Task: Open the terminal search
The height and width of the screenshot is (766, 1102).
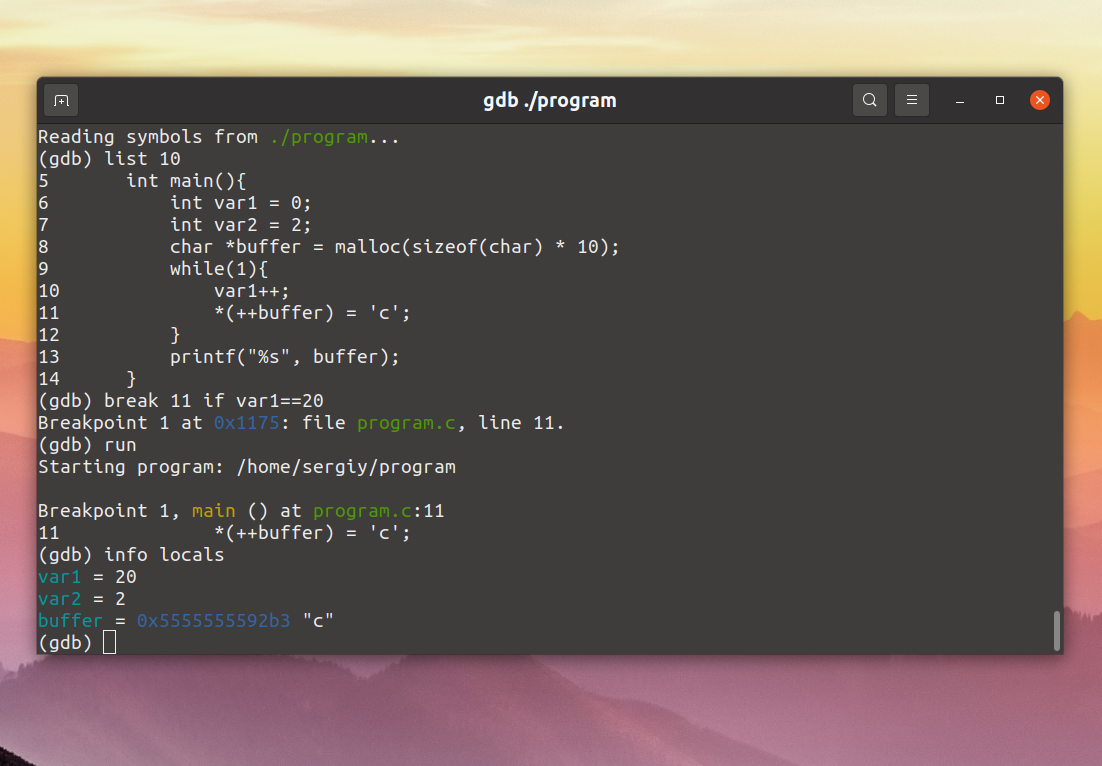Action: point(869,100)
